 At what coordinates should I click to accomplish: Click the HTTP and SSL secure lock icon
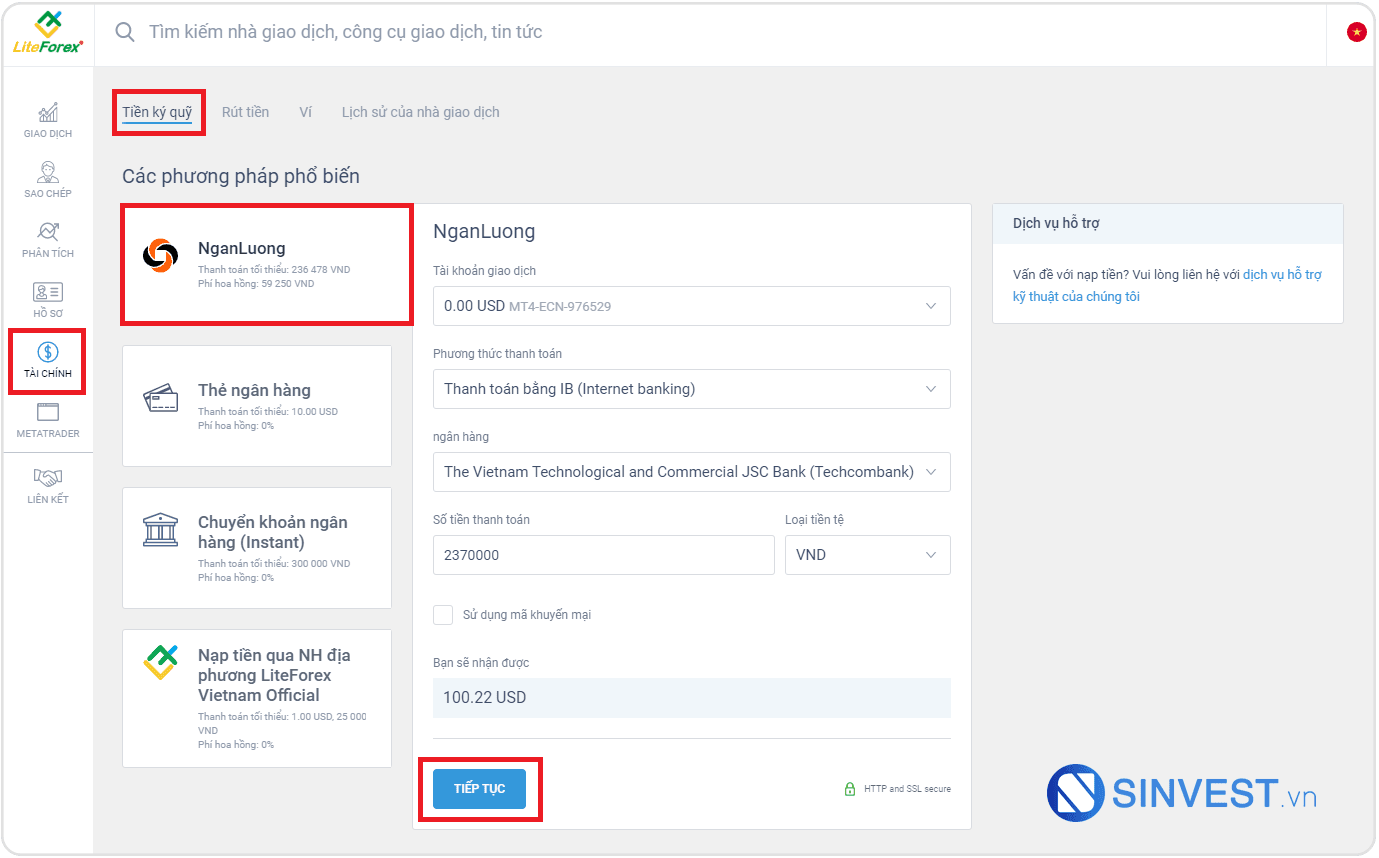click(850, 789)
